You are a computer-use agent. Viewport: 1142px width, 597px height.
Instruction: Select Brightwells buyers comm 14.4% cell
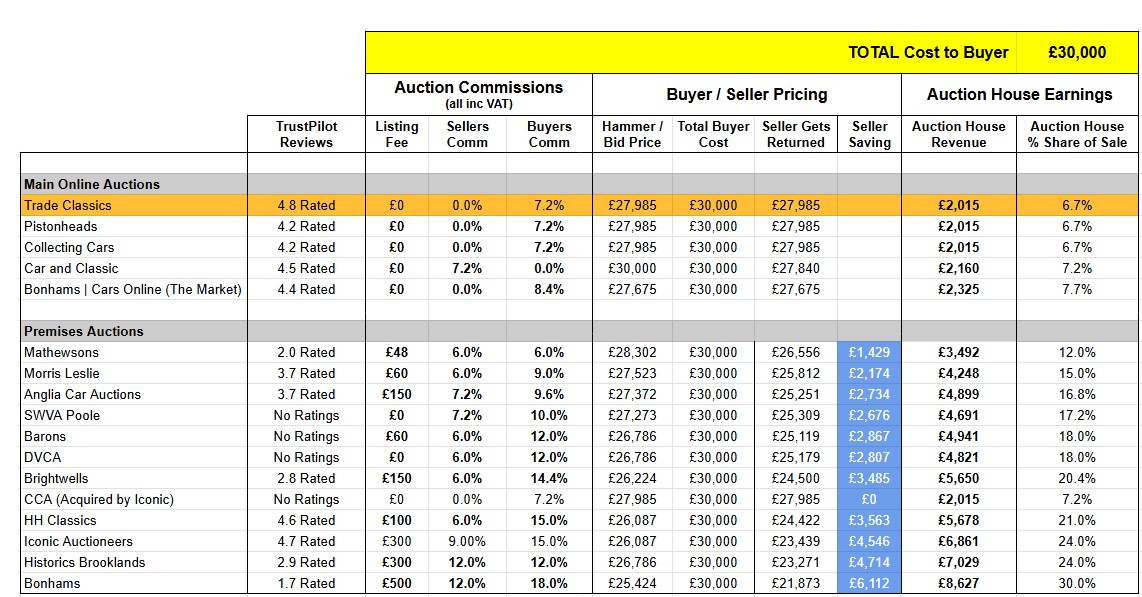pos(549,478)
